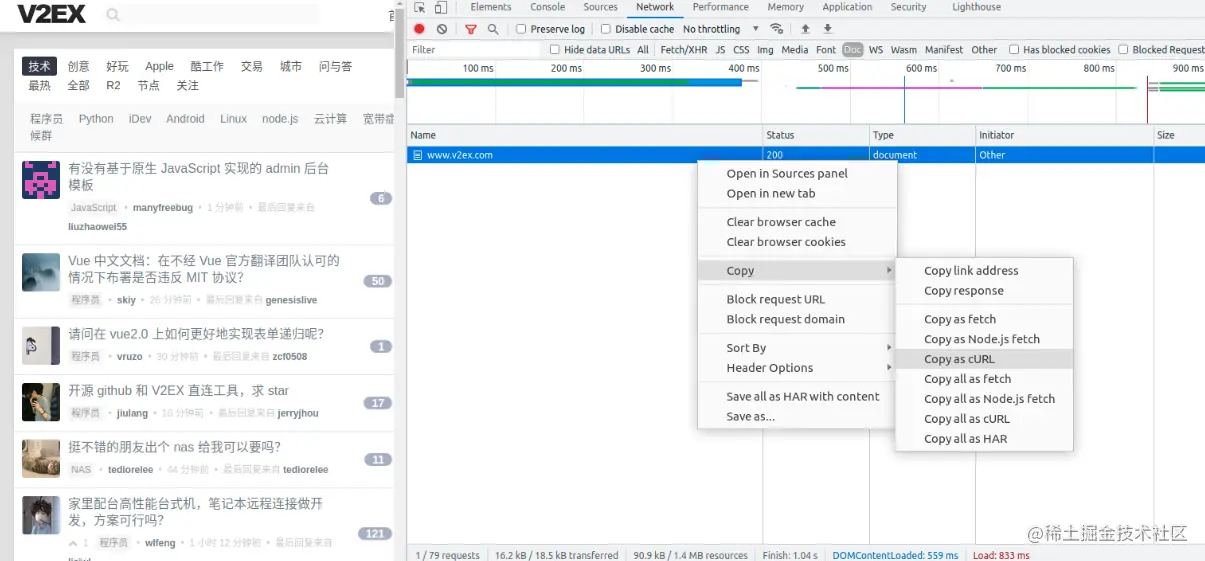Sort by the Status column header
Image resolution: width=1205 pixels, height=561 pixels.
815,135
